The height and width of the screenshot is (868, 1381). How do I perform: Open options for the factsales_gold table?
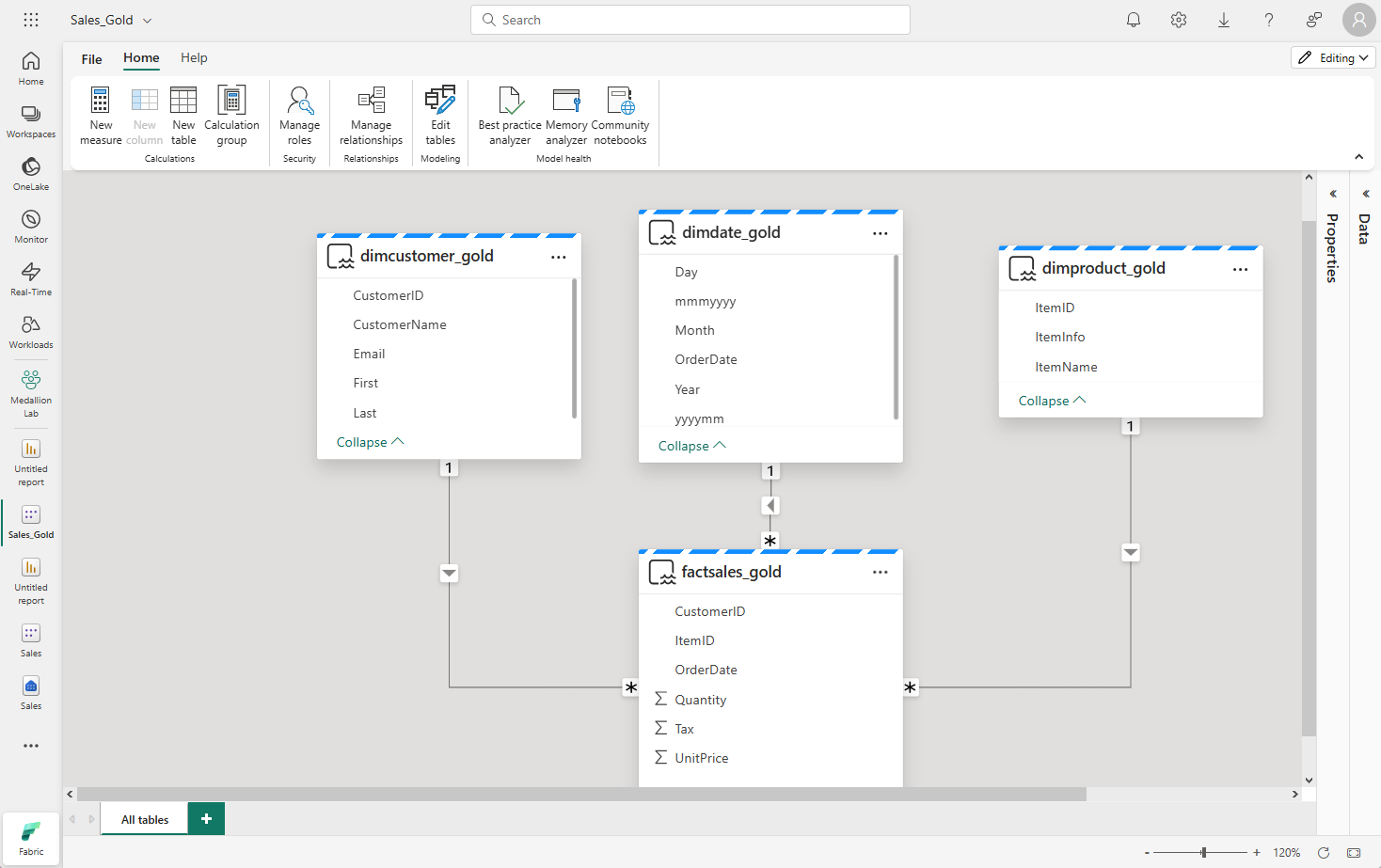880,572
